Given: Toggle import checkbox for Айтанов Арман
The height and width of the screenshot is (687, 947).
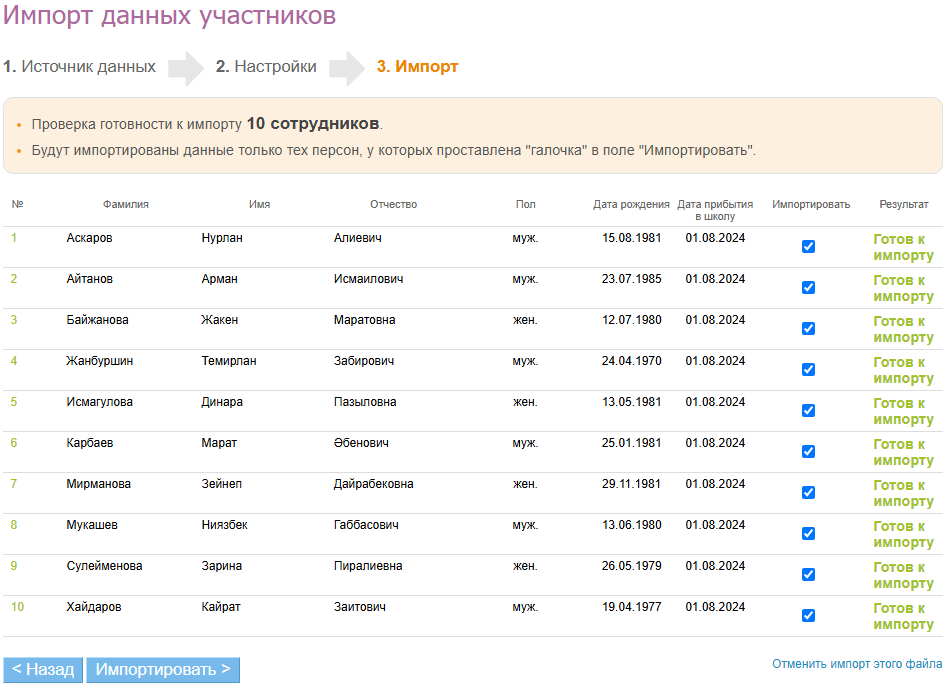Looking at the screenshot, I should (808, 288).
